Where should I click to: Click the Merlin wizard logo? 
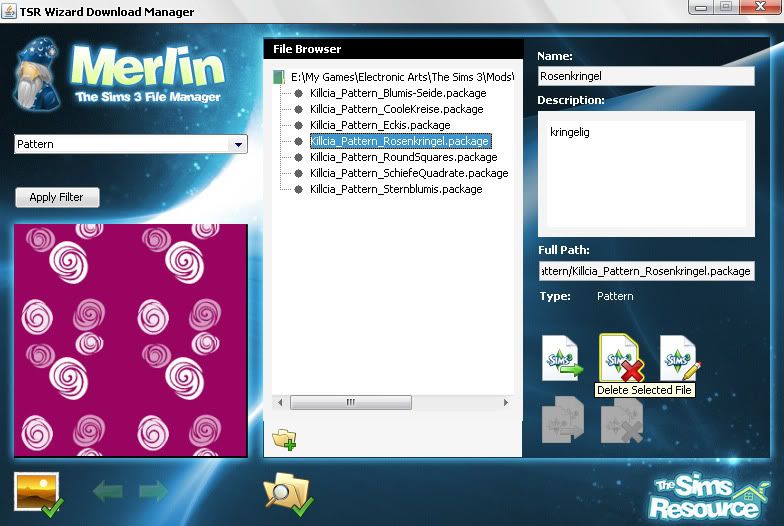tap(120, 74)
